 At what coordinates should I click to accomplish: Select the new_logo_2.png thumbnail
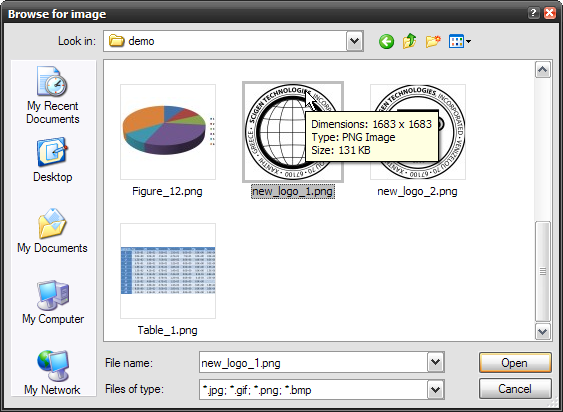[x=418, y=132]
